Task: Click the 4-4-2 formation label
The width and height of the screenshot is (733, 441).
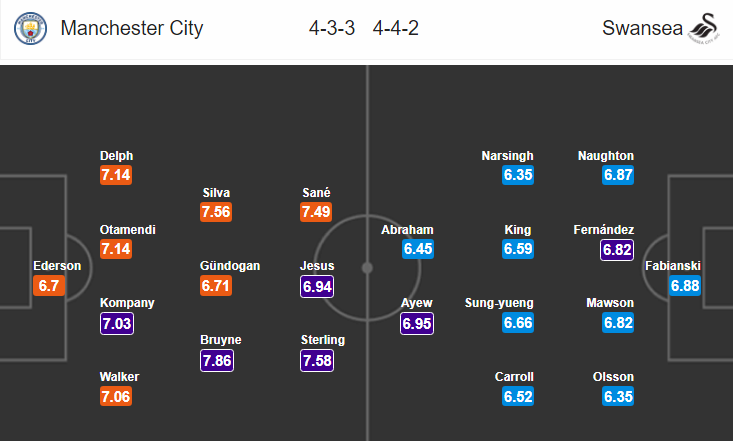Action: tap(395, 28)
